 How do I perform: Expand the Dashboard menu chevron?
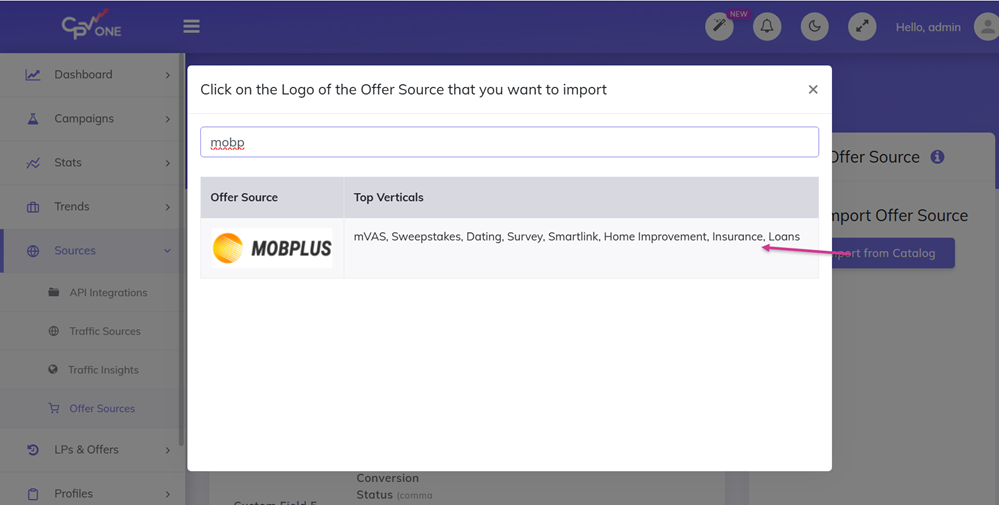click(x=168, y=75)
